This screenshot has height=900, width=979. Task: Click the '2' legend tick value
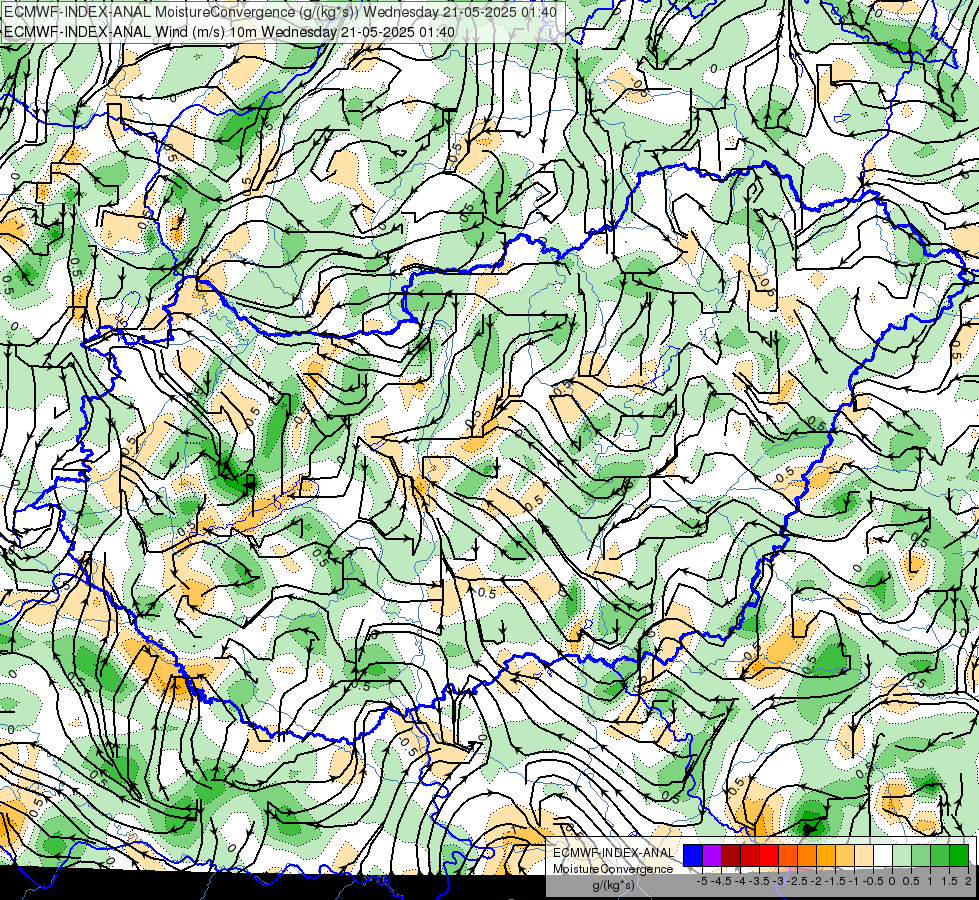click(968, 881)
